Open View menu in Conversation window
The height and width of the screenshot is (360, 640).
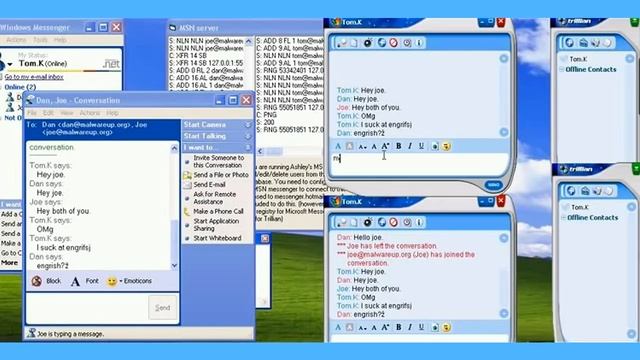point(67,113)
